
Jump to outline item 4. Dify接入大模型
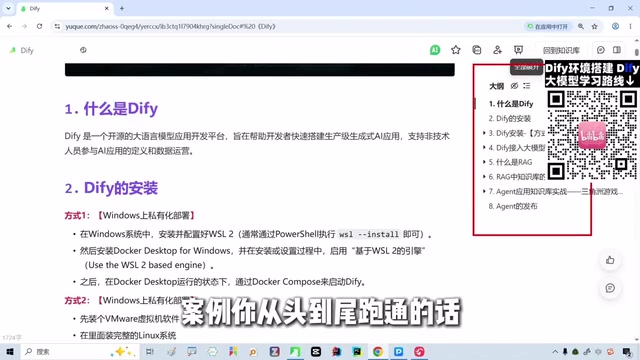(516, 148)
